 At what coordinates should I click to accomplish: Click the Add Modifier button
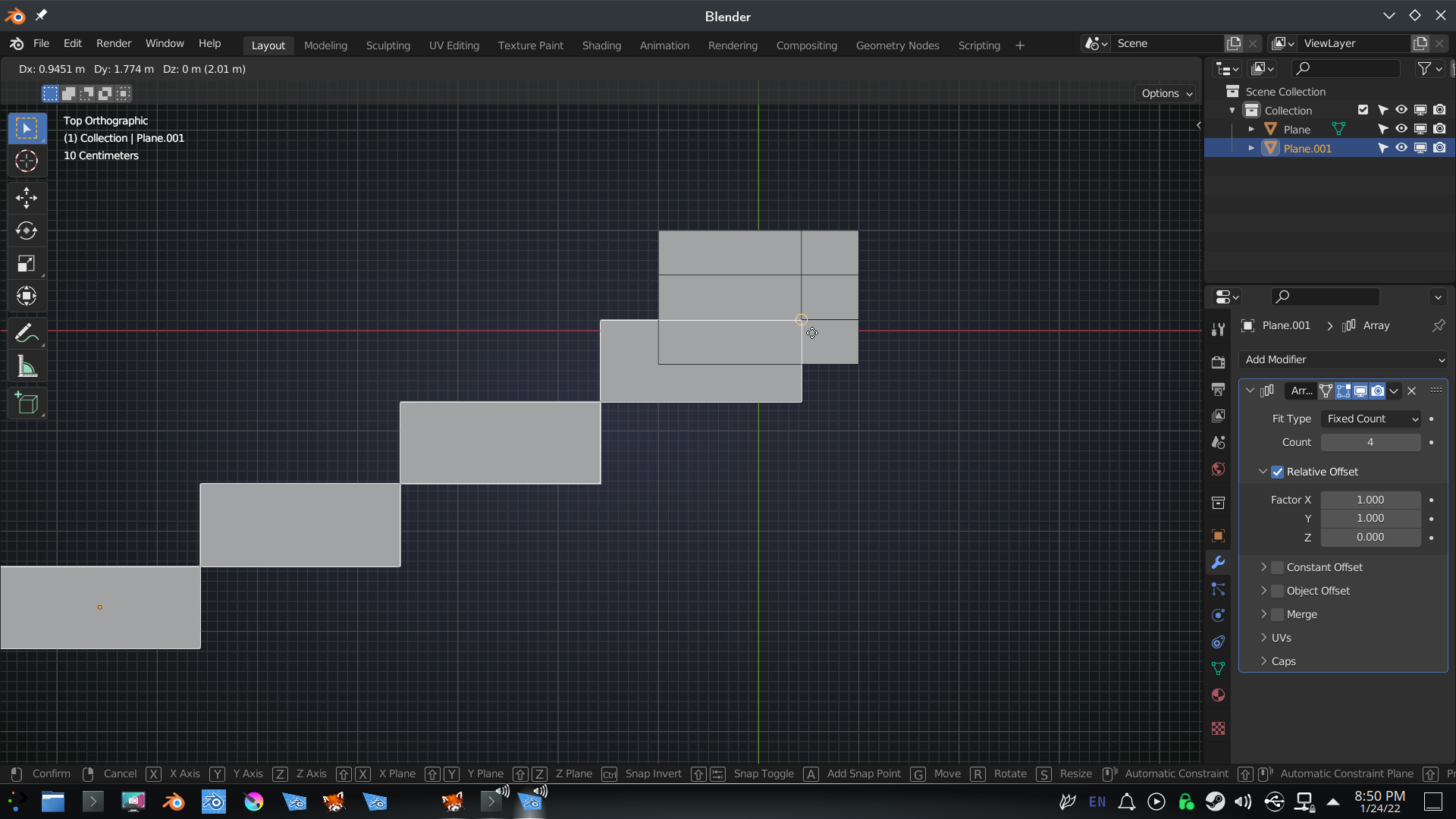coord(1343,359)
